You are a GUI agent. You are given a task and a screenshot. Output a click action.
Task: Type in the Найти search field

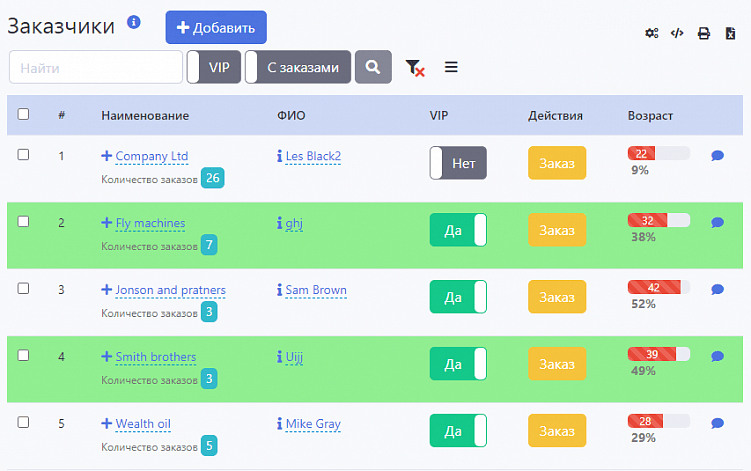(96, 67)
